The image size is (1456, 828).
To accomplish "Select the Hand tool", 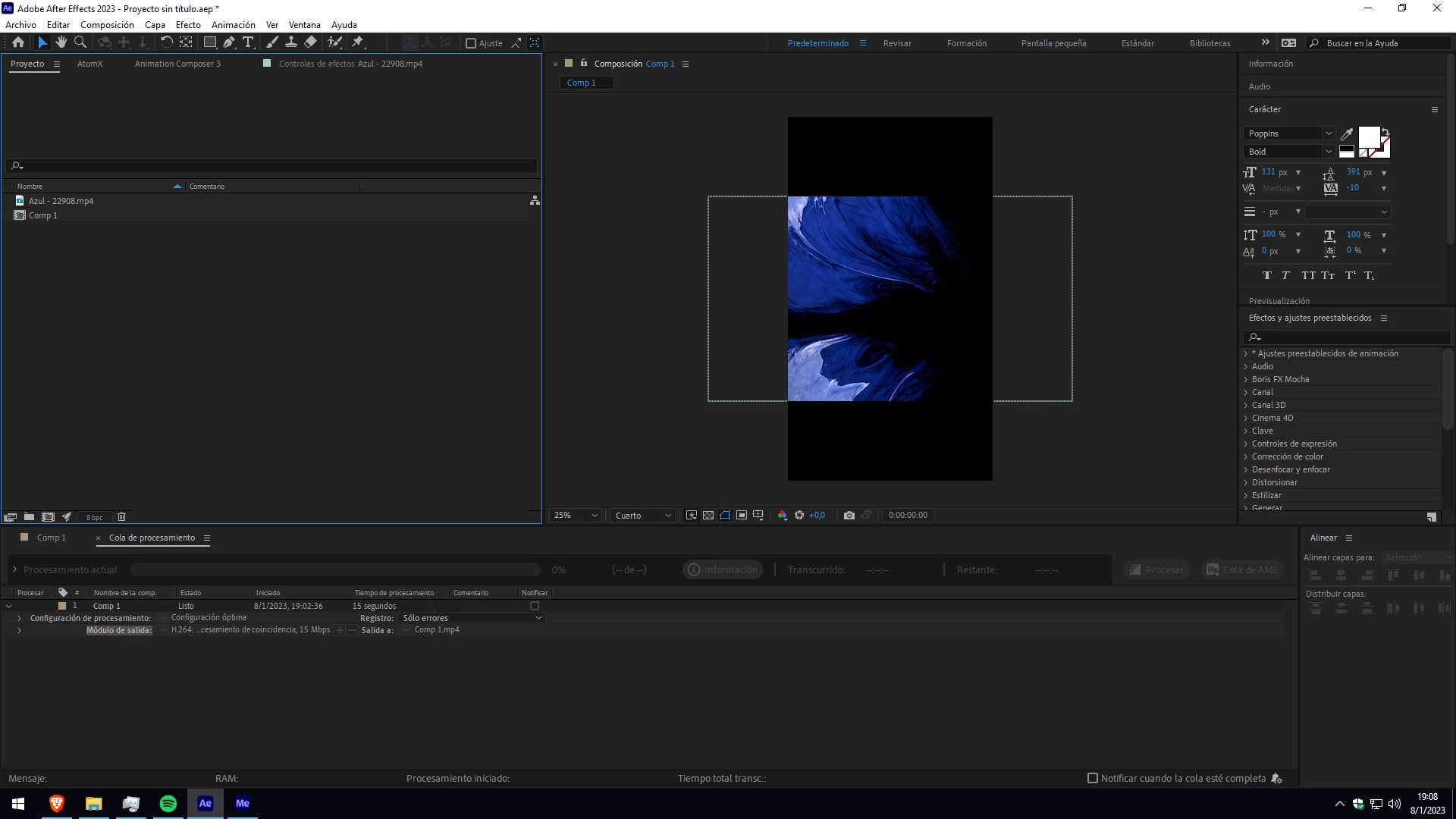I will 61,43.
